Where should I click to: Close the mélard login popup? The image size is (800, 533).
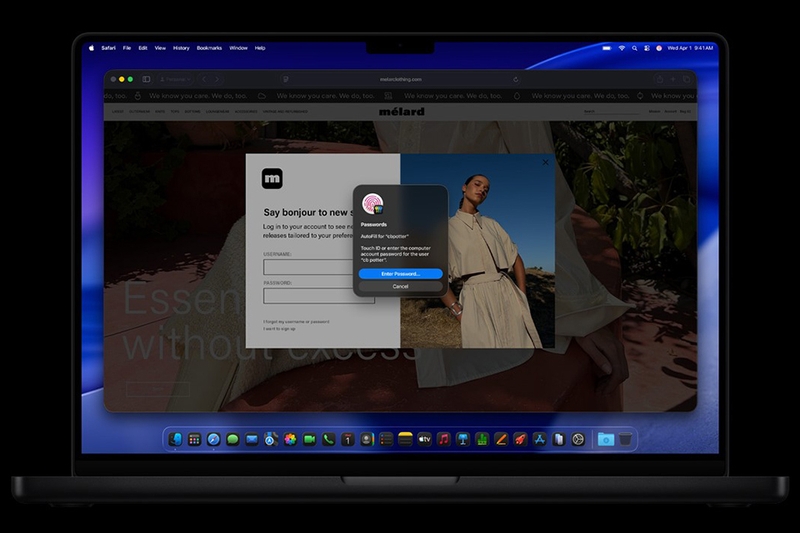point(545,162)
